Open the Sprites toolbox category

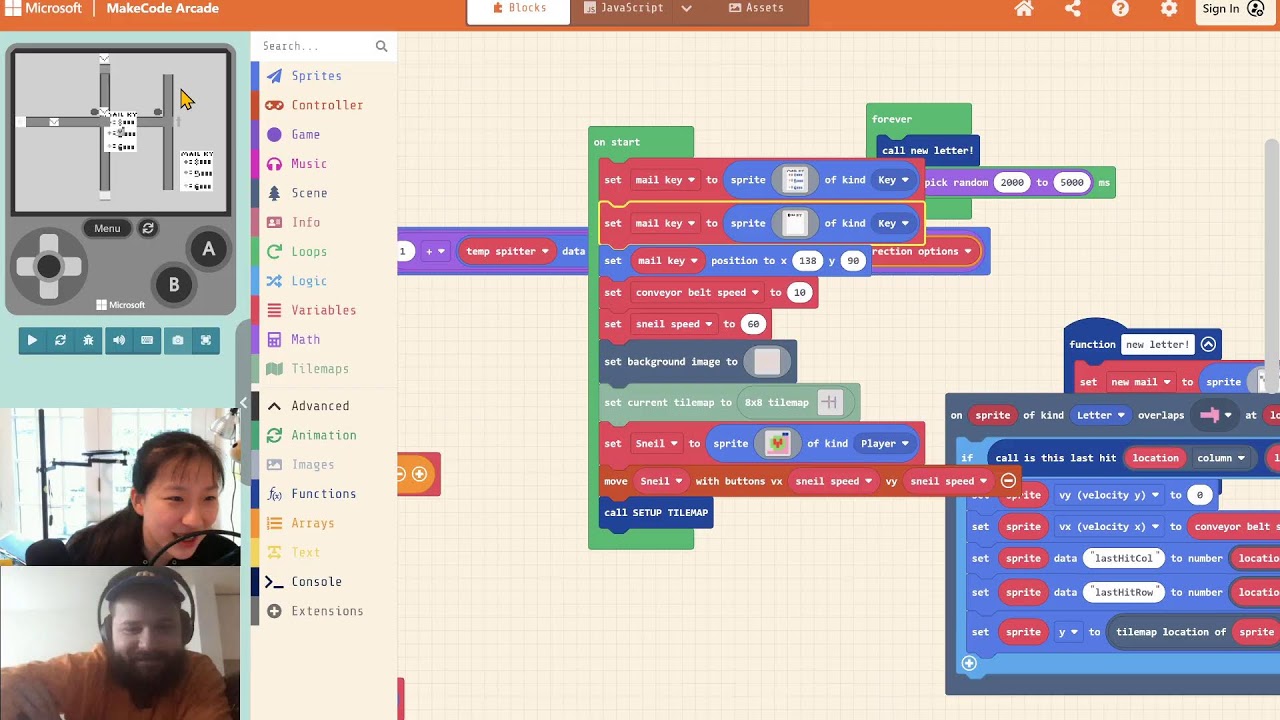[324, 76]
